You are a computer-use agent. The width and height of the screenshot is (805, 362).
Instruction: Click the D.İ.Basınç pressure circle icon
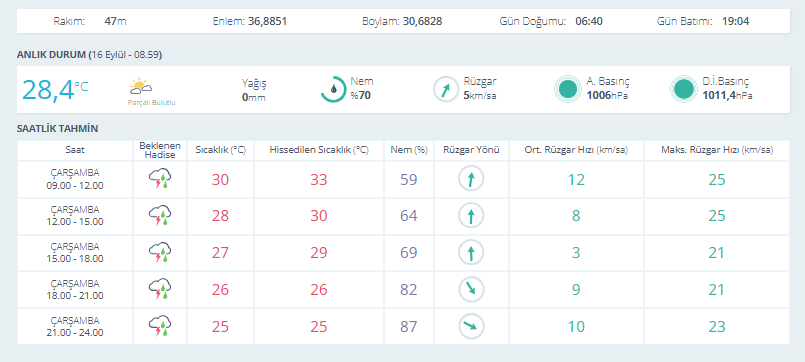coord(683,89)
